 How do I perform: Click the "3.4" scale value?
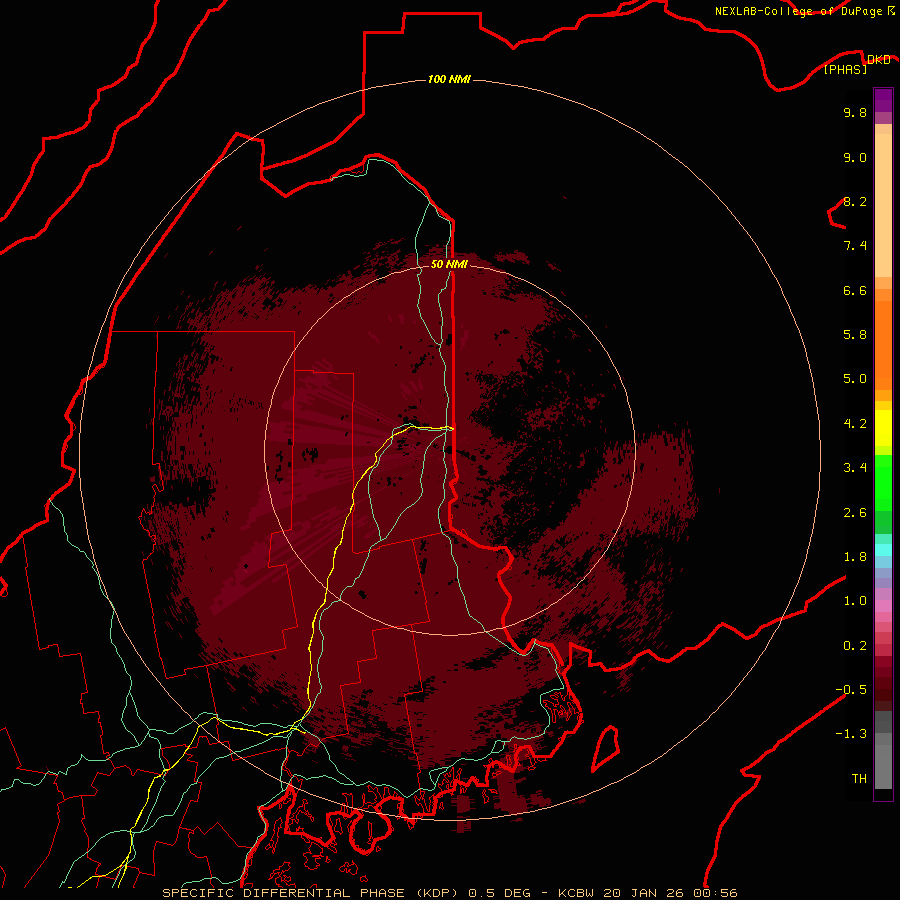click(855, 468)
